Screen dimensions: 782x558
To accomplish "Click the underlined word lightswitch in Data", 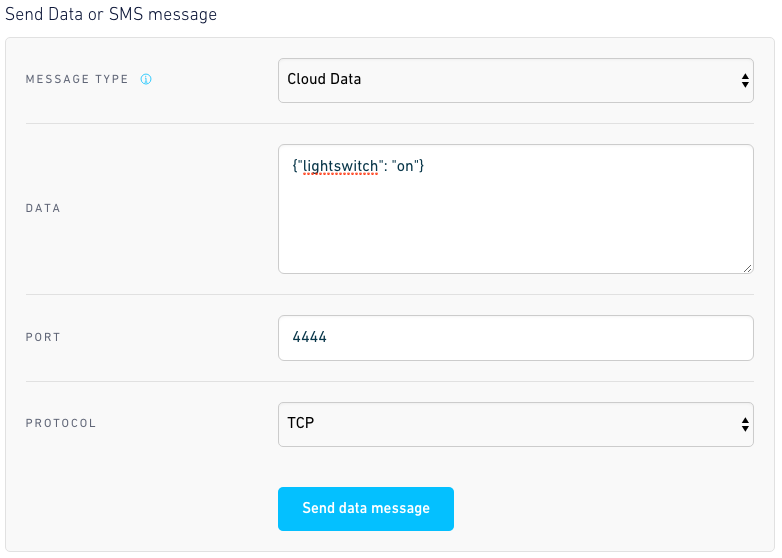I will point(340,166).
